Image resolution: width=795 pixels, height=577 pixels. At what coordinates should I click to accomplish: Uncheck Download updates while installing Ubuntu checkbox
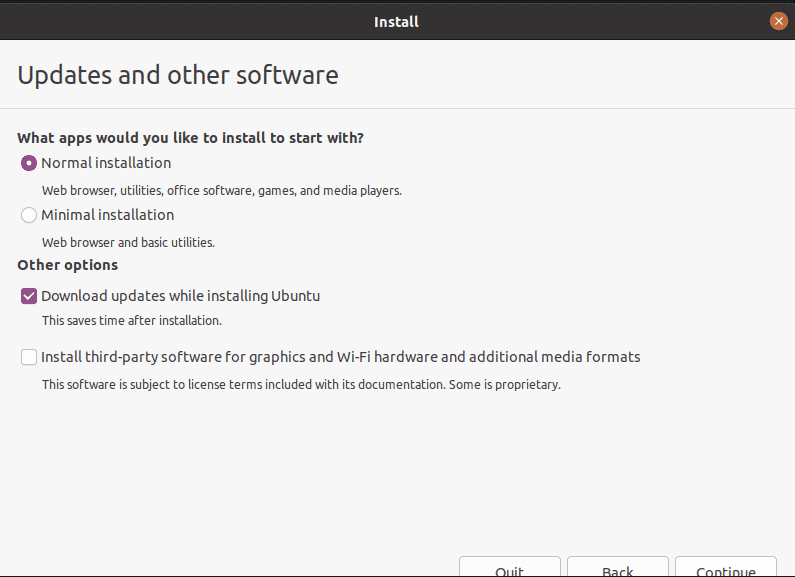(x=29, y=296)
